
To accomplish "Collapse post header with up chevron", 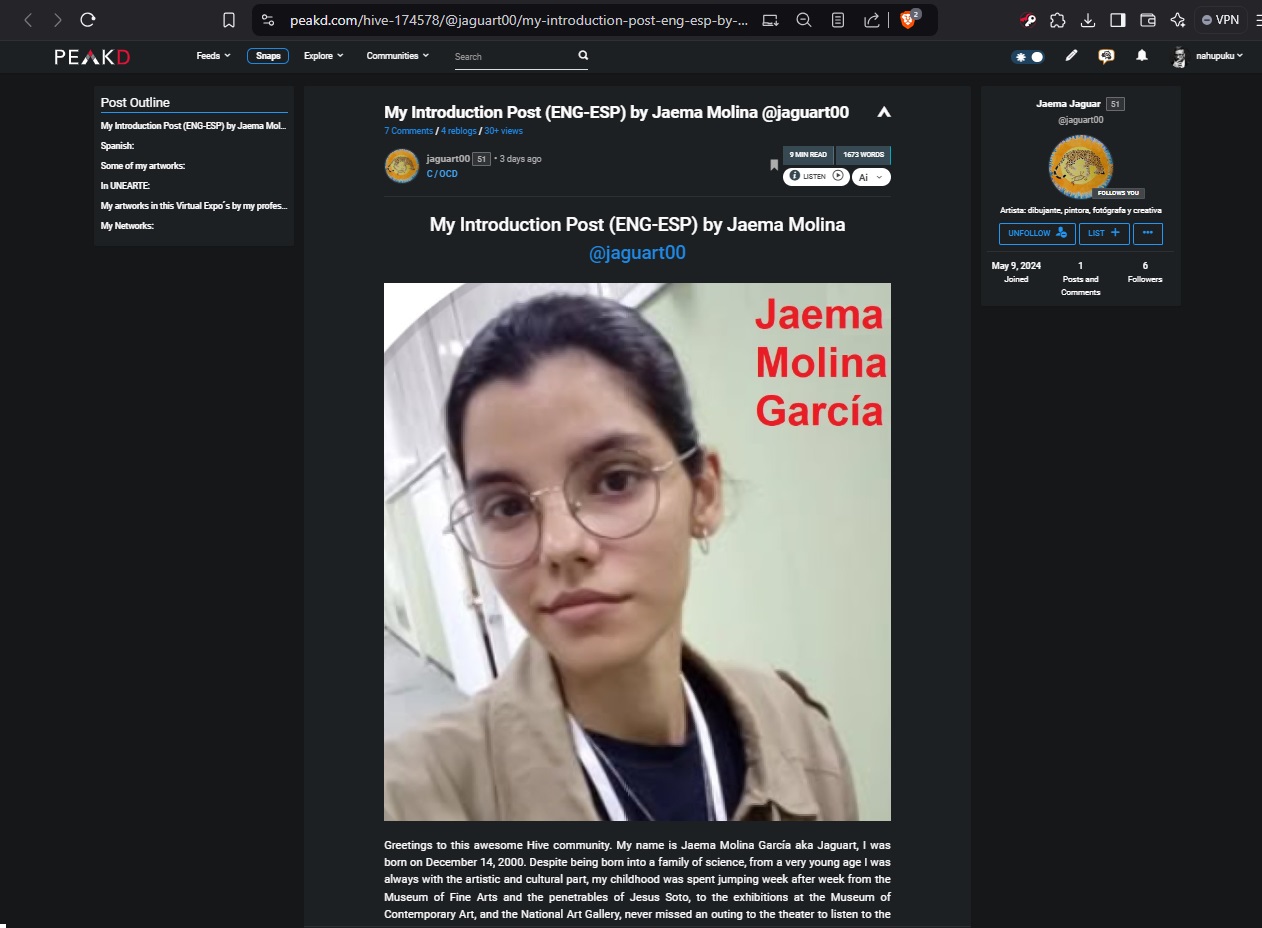I will (883, 113).
